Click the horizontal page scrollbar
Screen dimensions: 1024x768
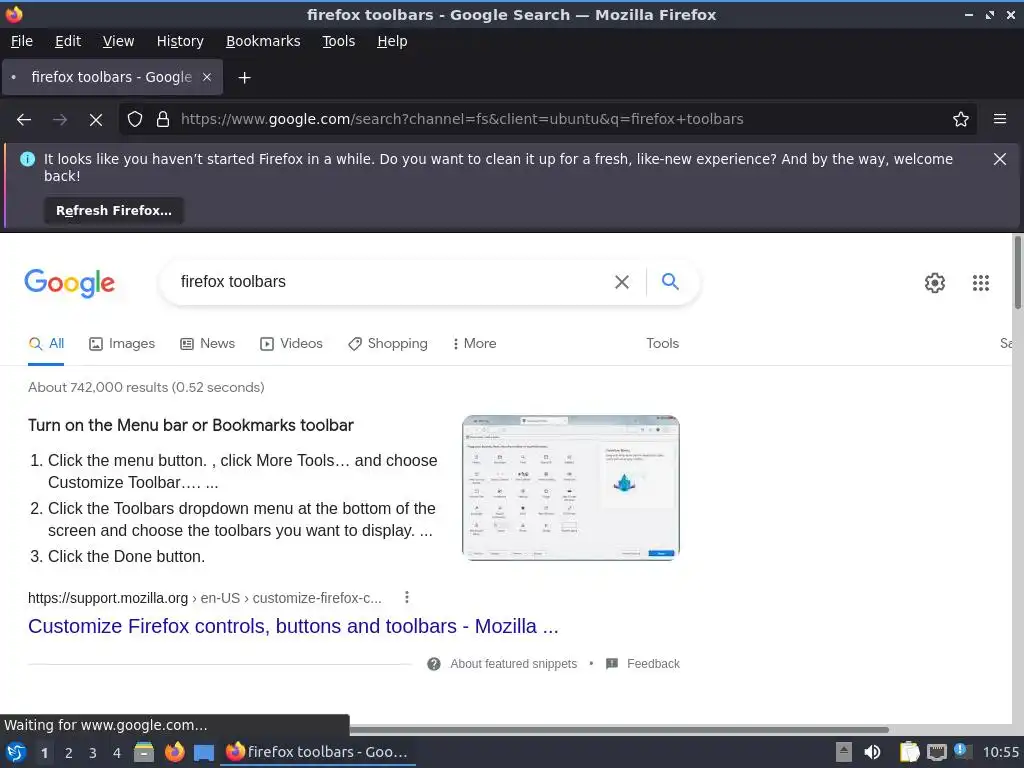pyautogui.click(x=619, y=729)
